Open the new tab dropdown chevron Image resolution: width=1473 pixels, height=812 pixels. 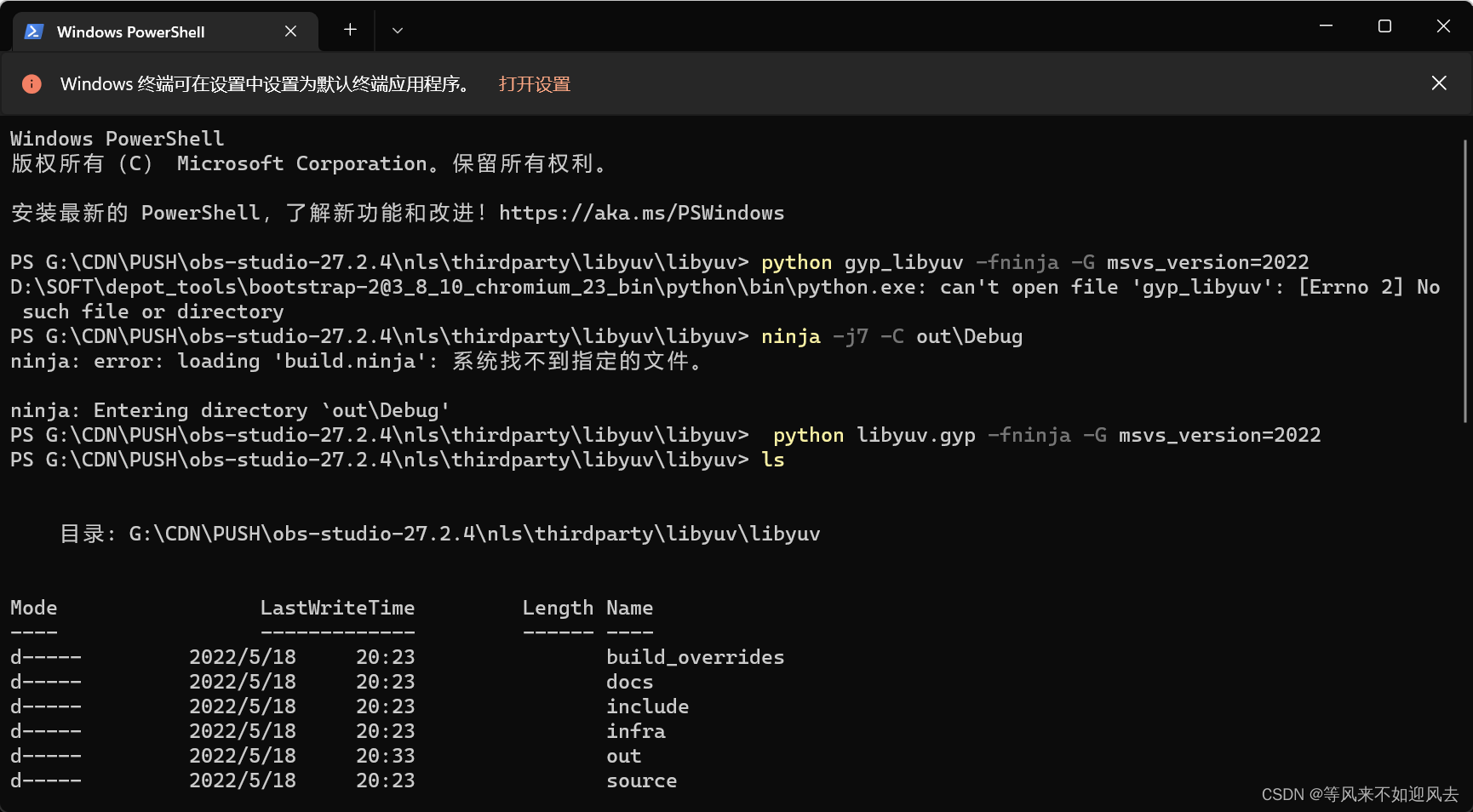397,30
